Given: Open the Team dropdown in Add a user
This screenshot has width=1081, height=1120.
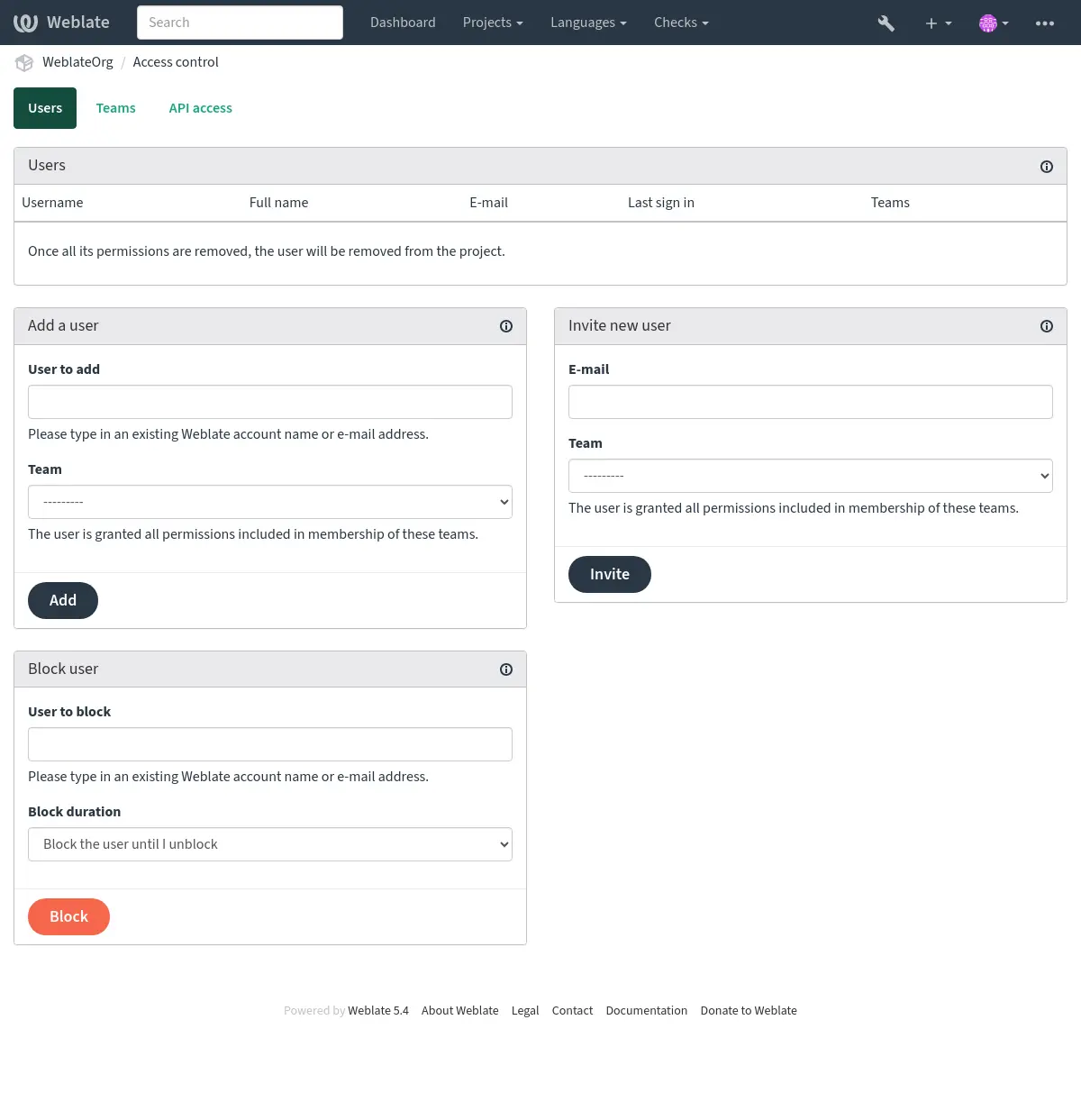Looking at the screenshot, I should pyautogui.click(x=270, y=502).
